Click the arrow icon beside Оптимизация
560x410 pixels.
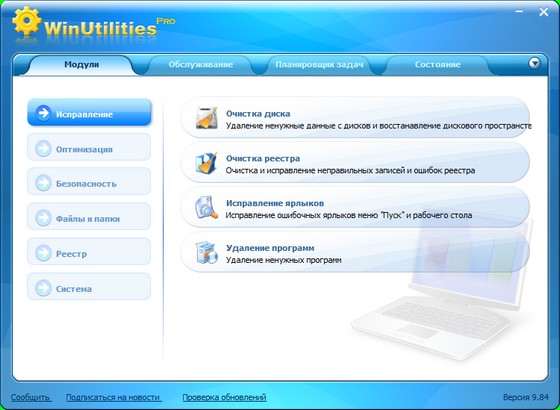(43, 149)
